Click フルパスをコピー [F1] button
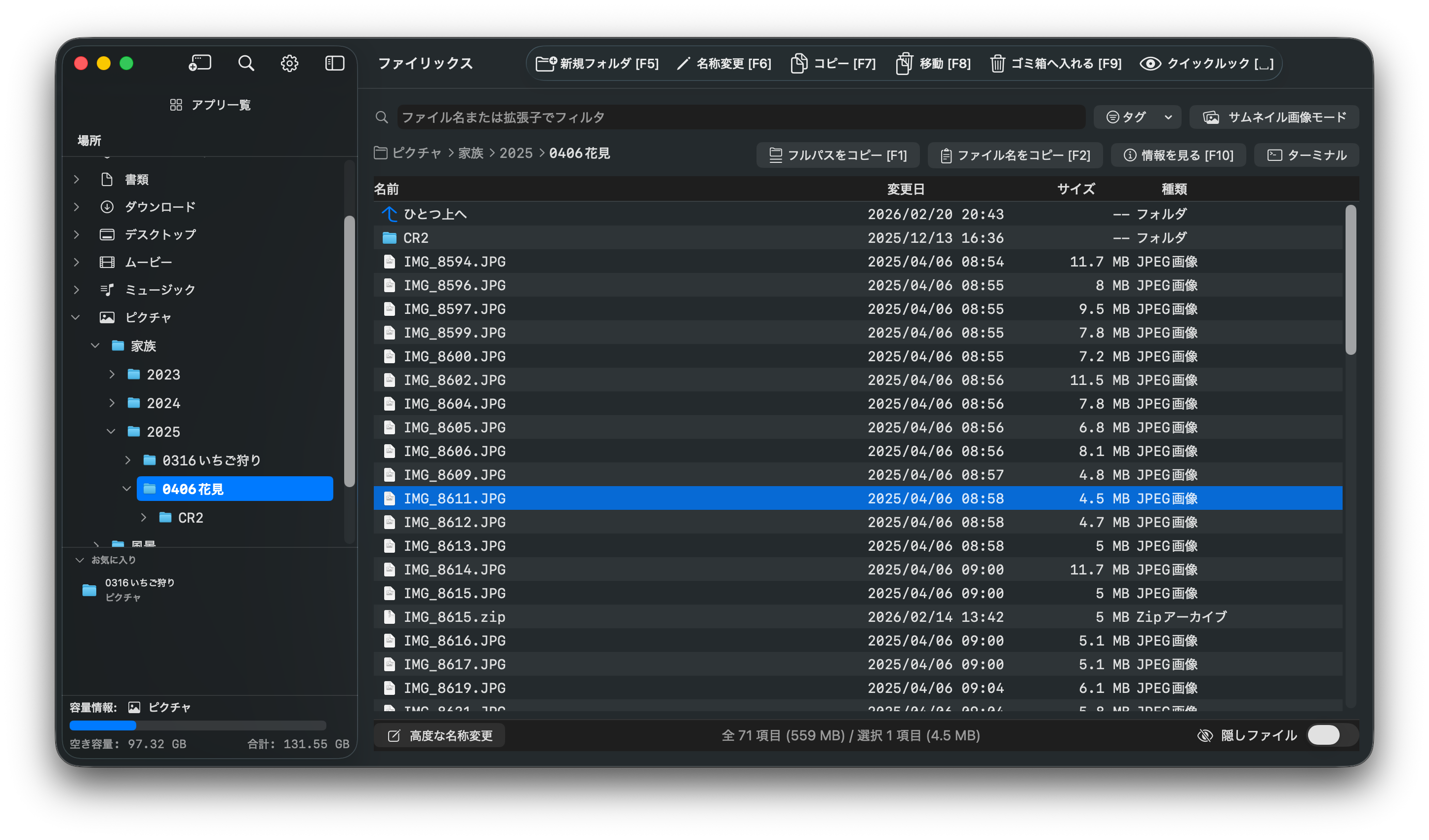The width and height of the screenshot is (1429, 840). pos(837,155)
